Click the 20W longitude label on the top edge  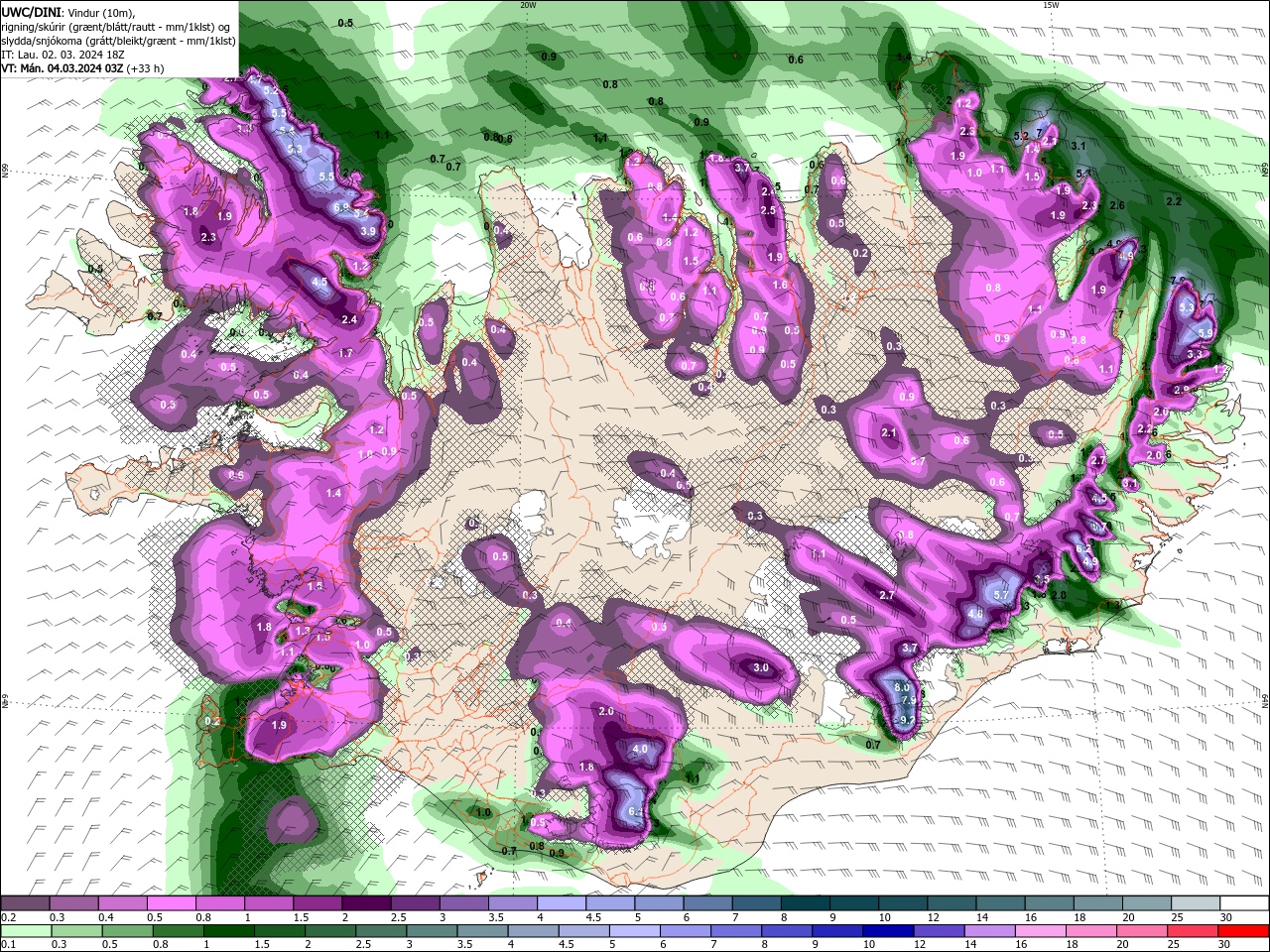tap(528, 5)
